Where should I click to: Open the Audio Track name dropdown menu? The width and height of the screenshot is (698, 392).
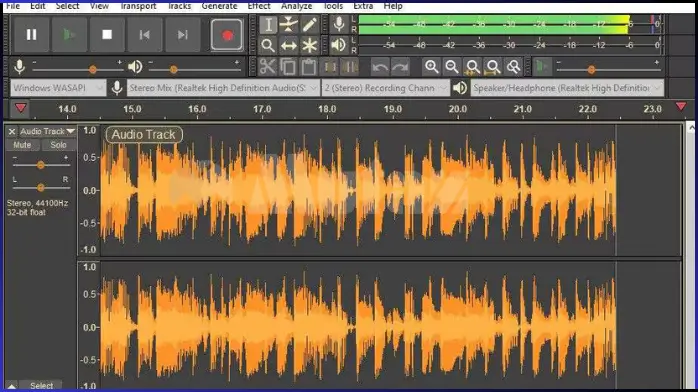click(x=47, y=131)
